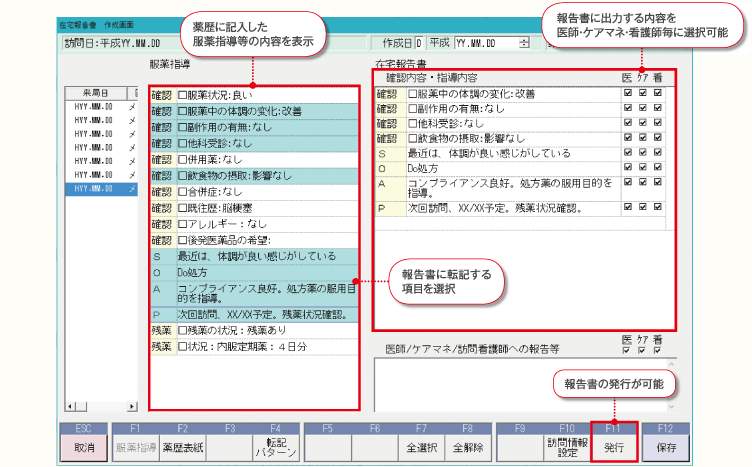Image resolution: width=752 pixels, height=467 pixels.
Task: Toggle the ケア checkbox on the 次回訪問 report row
Action: tap(642, 208)
